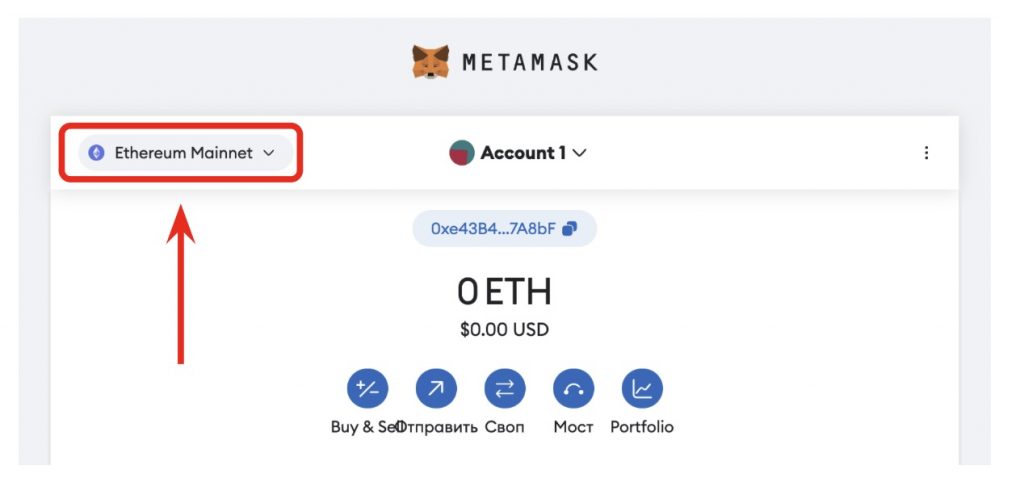Click the 0 ETH balance amount
Viewport: 1024px width, 499px height.
(x=504, y=292)
